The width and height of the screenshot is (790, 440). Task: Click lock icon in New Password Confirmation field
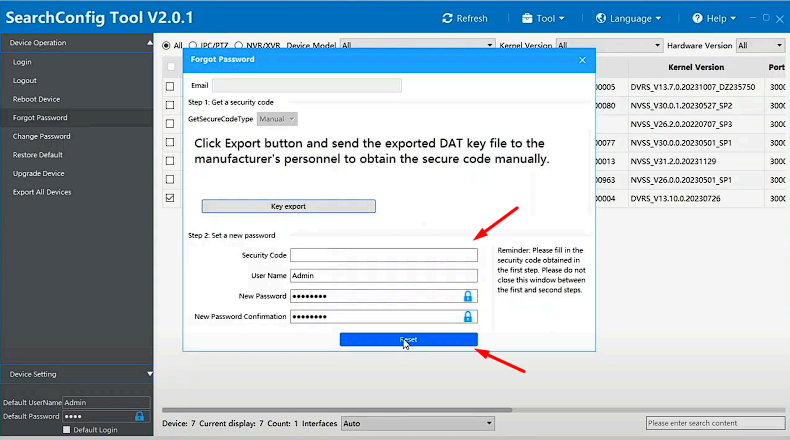tap(467, 316)
